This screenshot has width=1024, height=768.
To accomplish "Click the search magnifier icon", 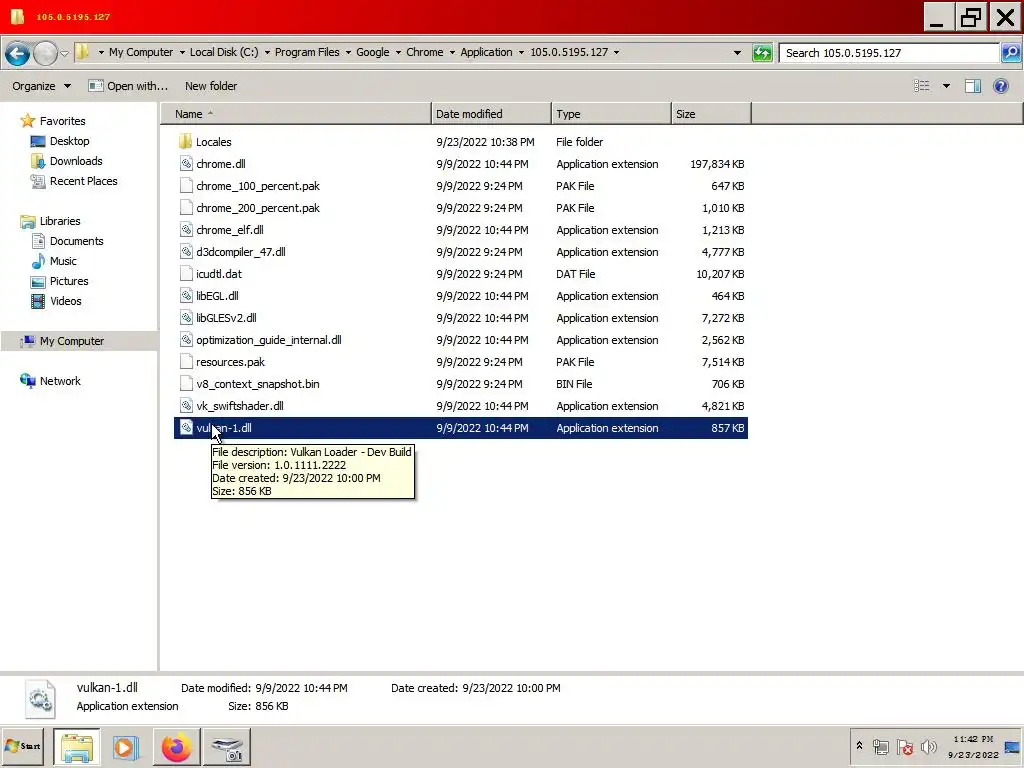I will [1010, 53].
